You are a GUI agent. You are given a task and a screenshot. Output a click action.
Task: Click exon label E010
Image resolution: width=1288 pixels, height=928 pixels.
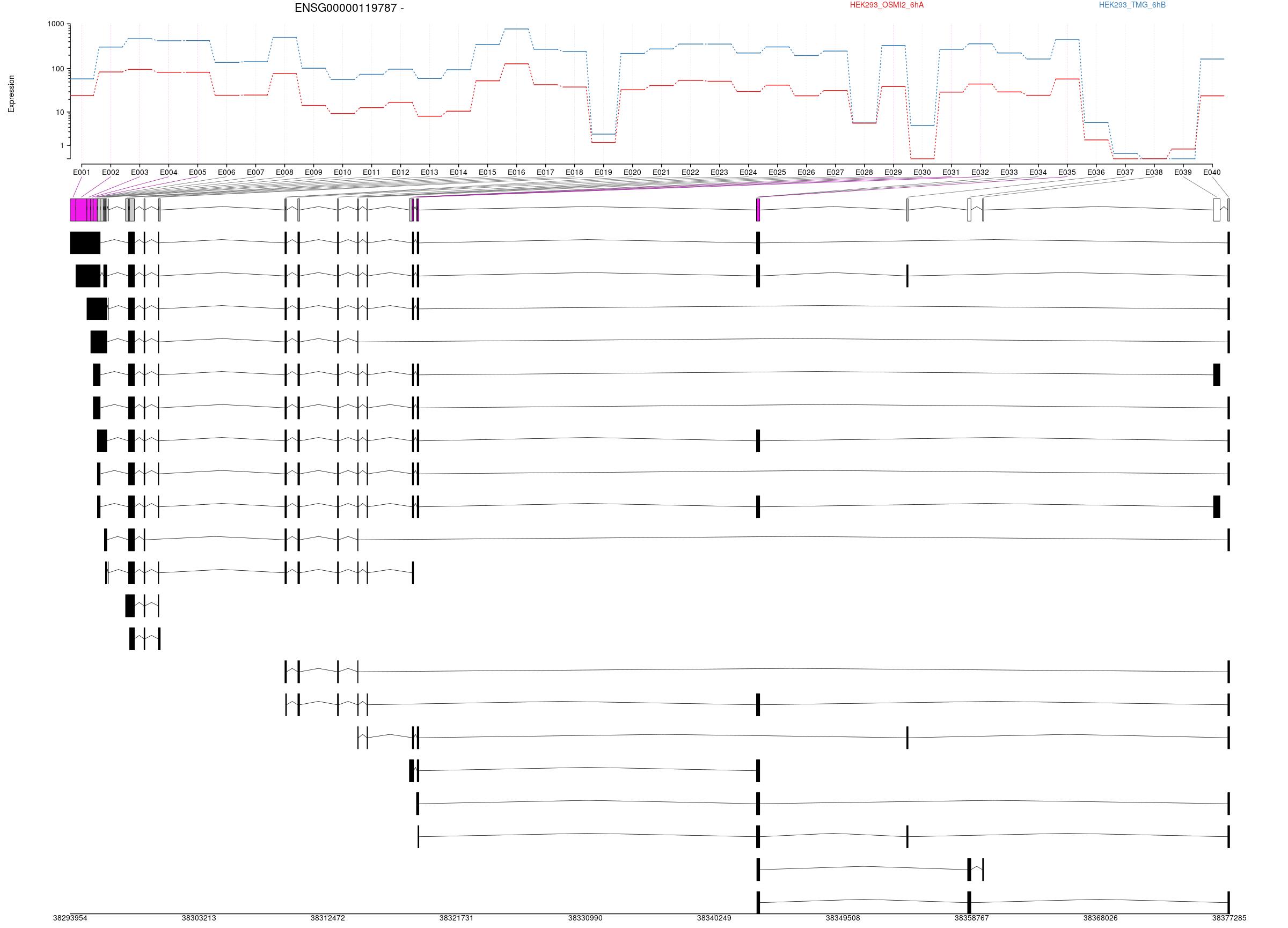pos(342,173)
